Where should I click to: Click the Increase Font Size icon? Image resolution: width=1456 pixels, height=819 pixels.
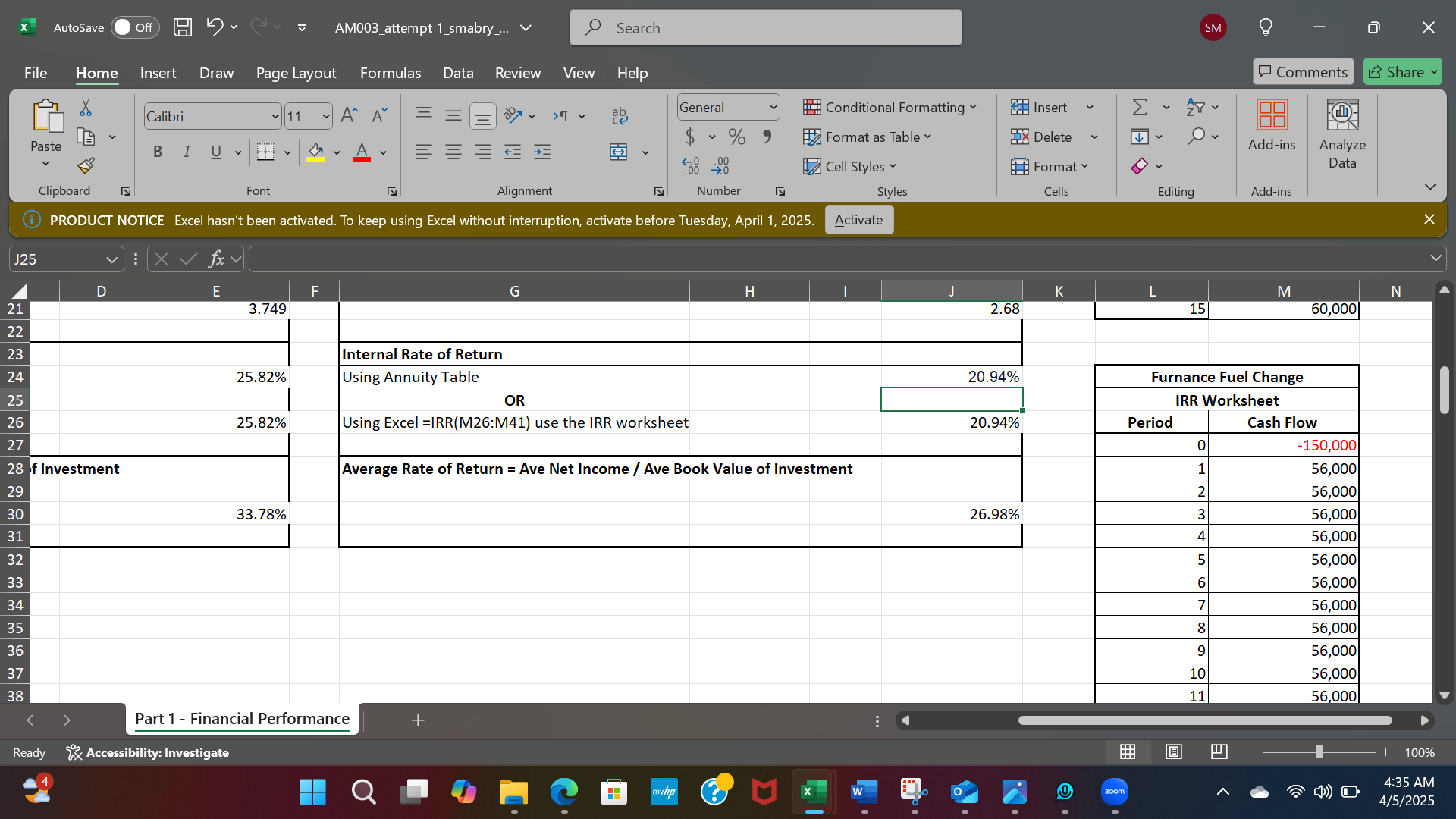pyautogui.click(x=348, y=115)
